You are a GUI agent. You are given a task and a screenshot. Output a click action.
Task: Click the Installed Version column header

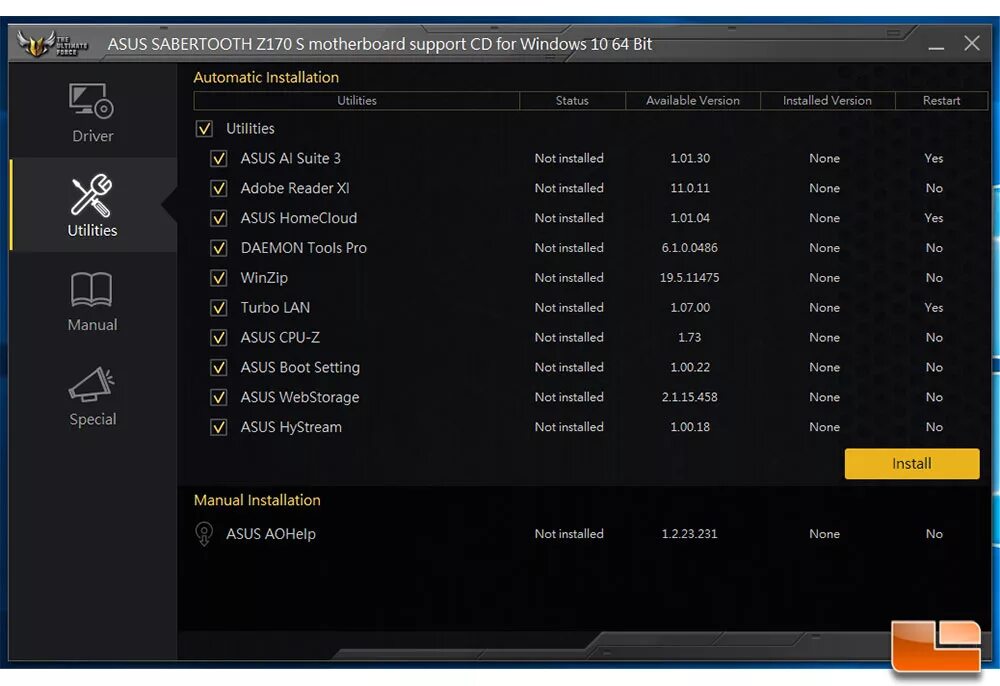(x=827, y=101)
